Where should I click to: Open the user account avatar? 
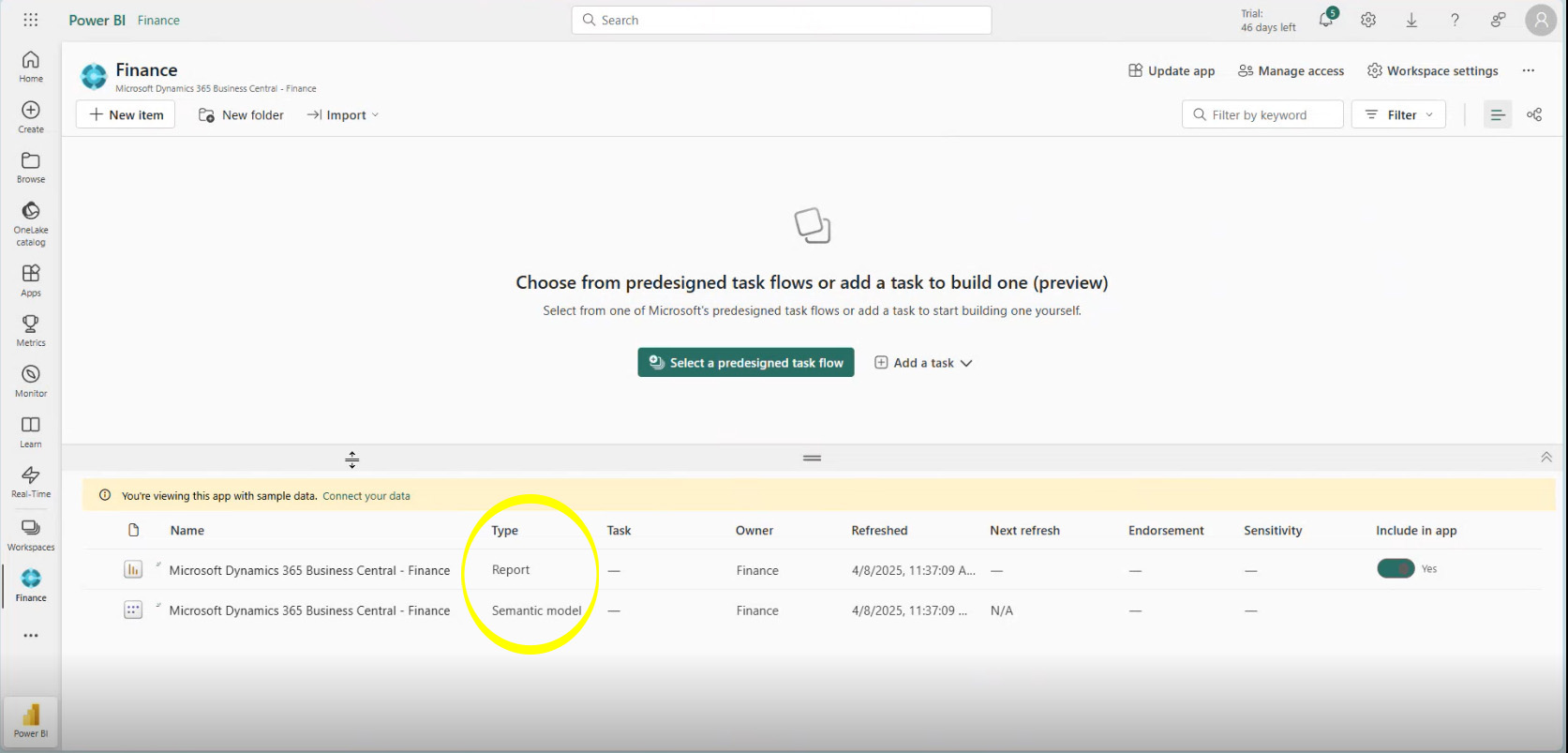pos(1541,20)
